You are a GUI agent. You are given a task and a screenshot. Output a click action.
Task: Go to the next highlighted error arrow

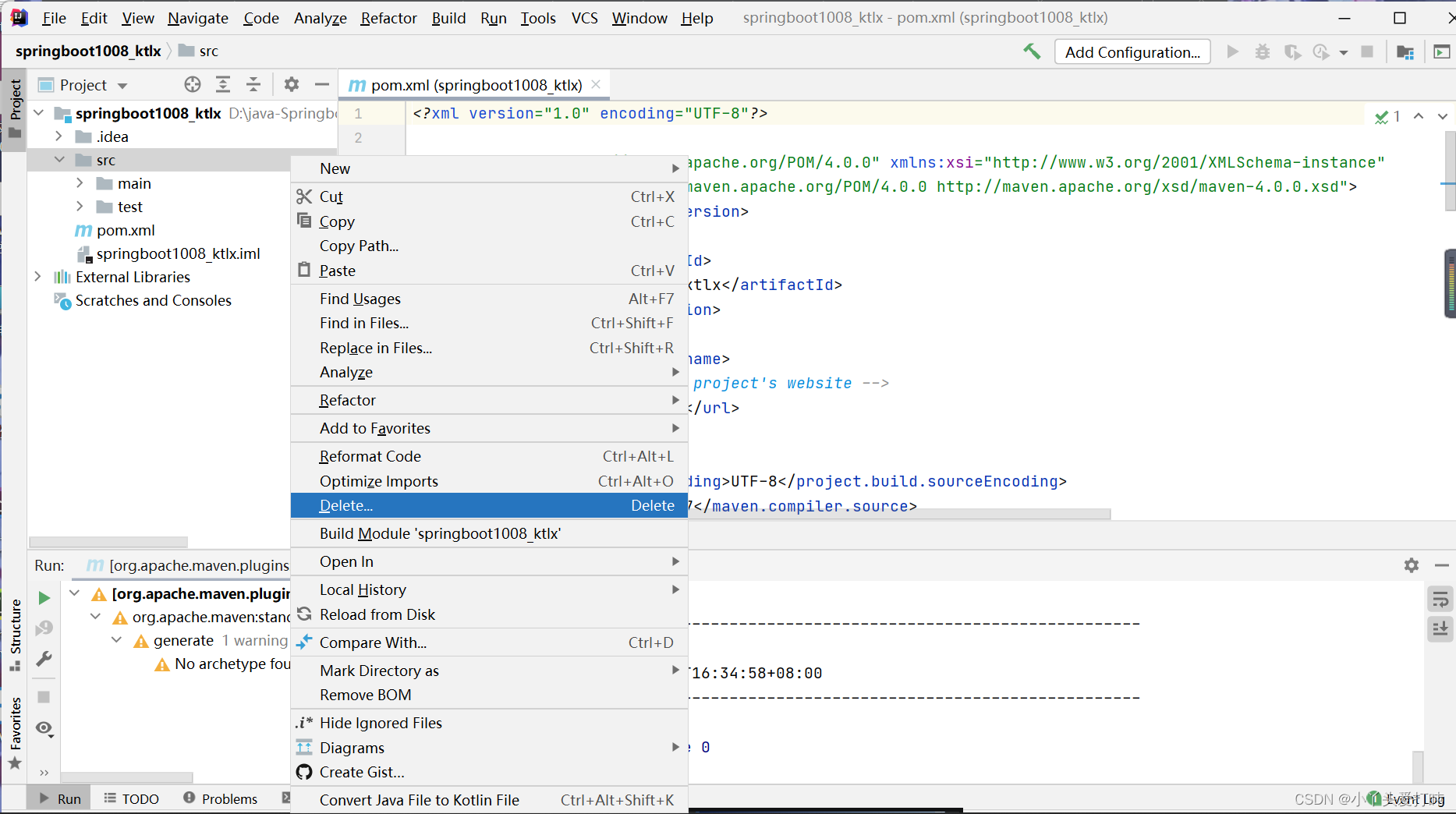pos(1443,116)
